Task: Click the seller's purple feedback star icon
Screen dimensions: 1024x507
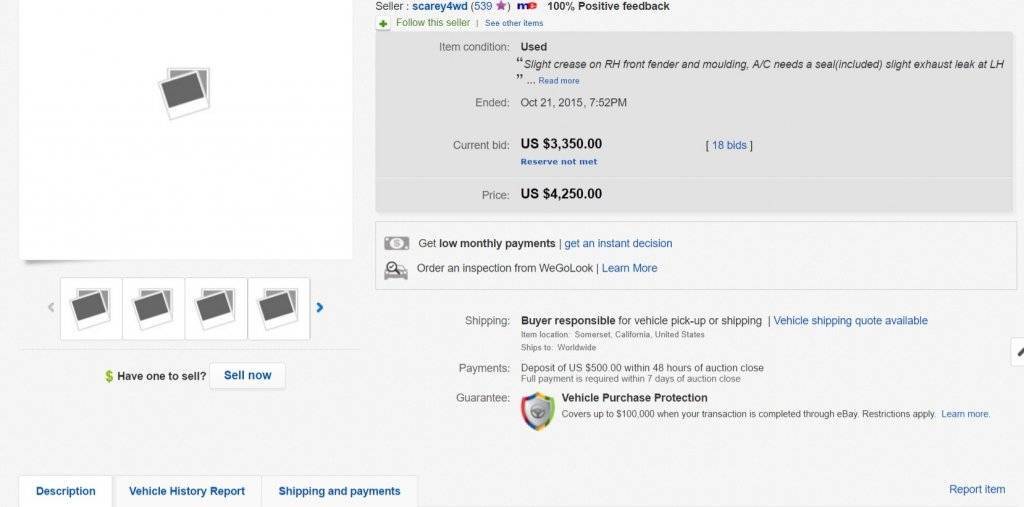Action: point(502,6)
